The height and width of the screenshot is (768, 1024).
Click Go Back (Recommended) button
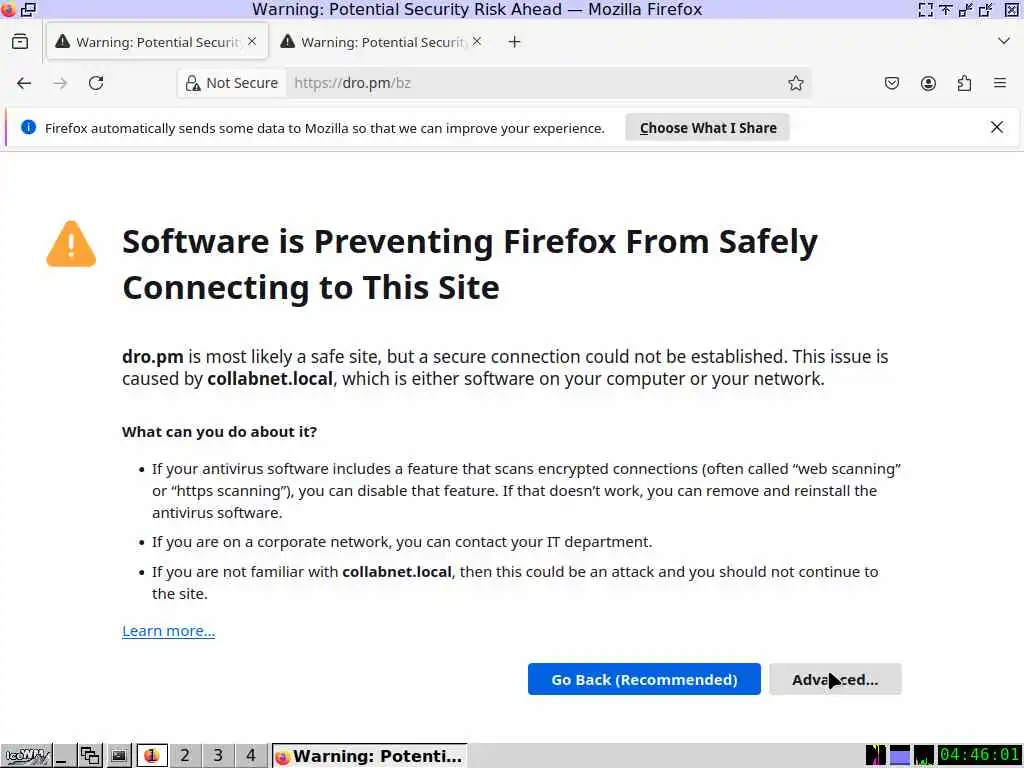pyautogui.click(x=644, y=679)
